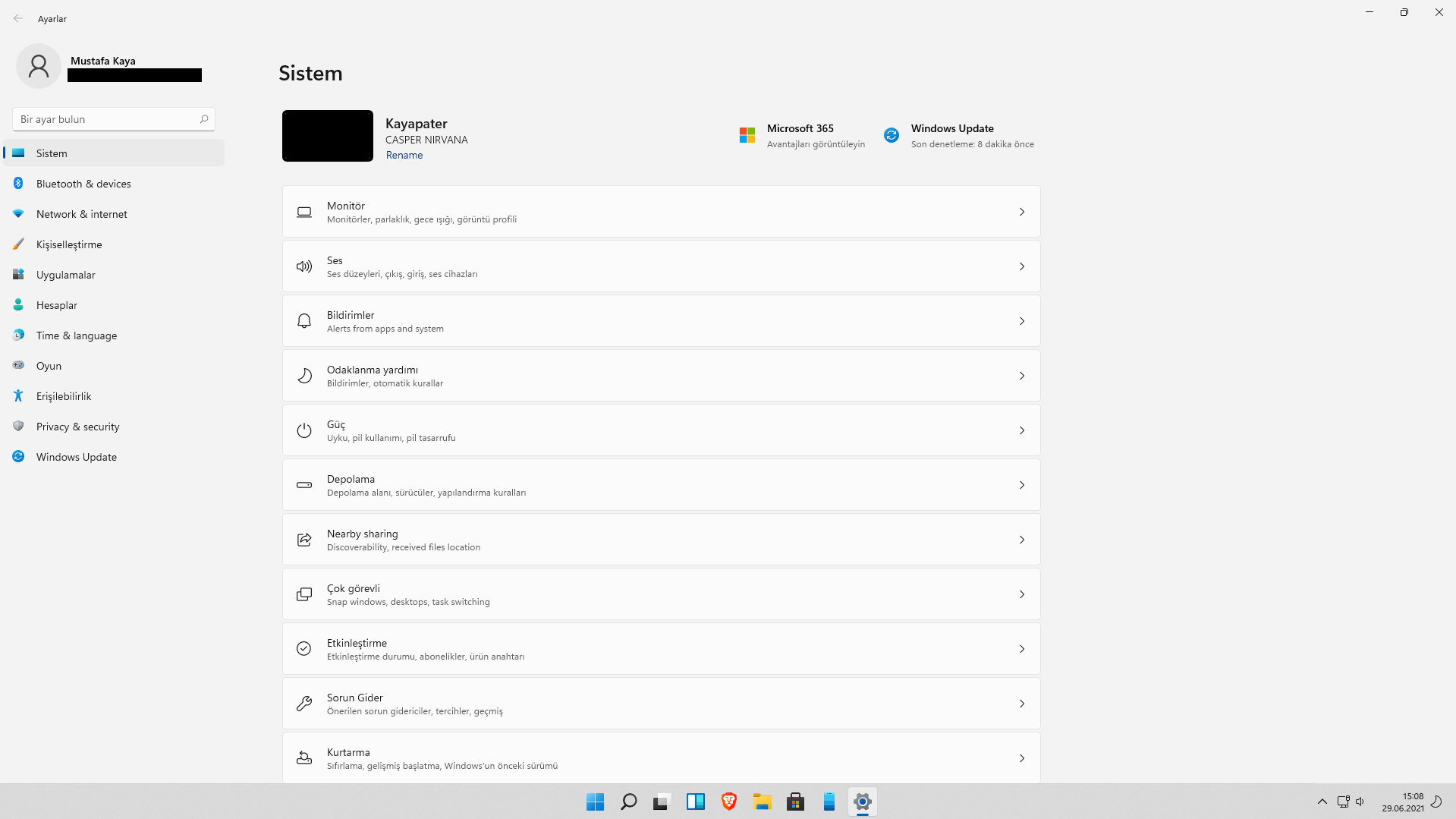Click the Kayapater device name
The height and width of the screenshot is (819, 1456).
(x=417, y=124)
